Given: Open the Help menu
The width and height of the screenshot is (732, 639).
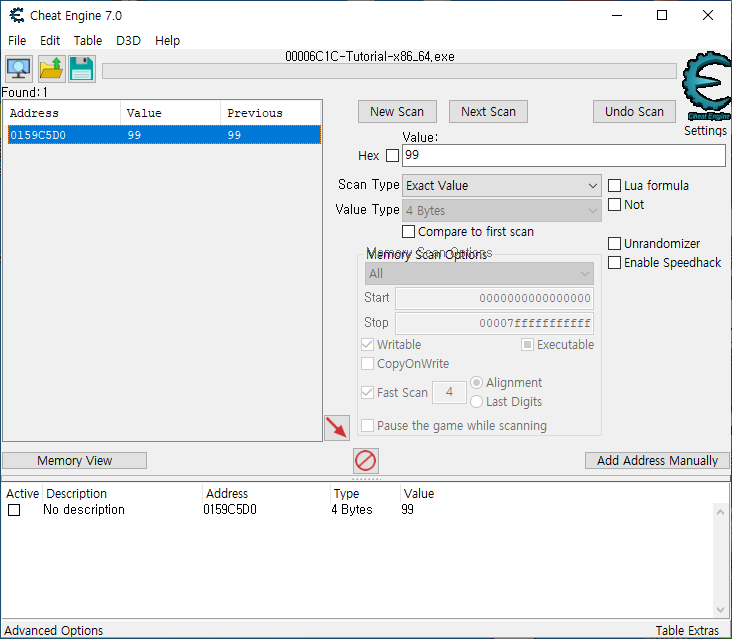Looking at the screenshot, I should (167, 41).
